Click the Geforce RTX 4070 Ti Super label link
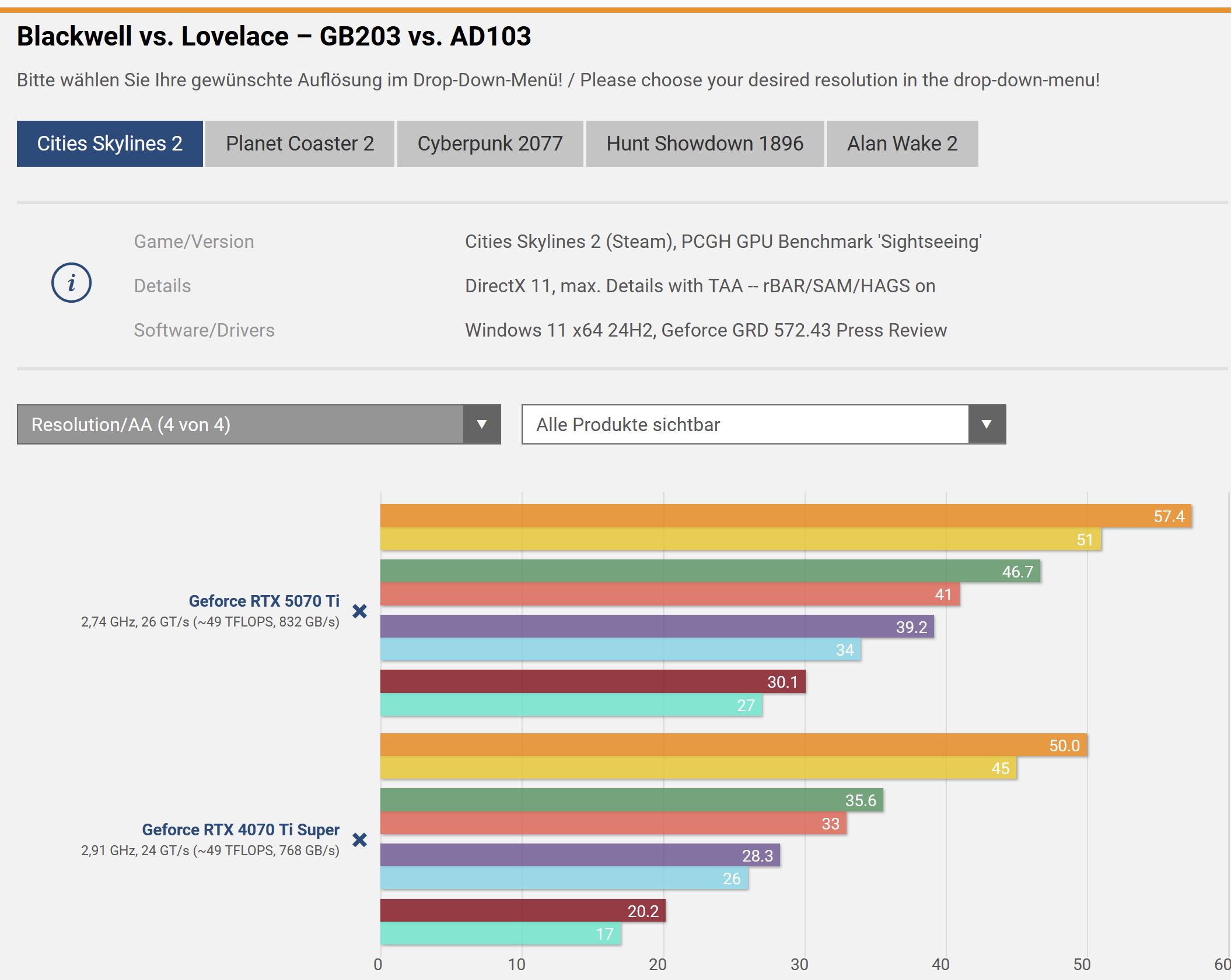 (240, 829)
